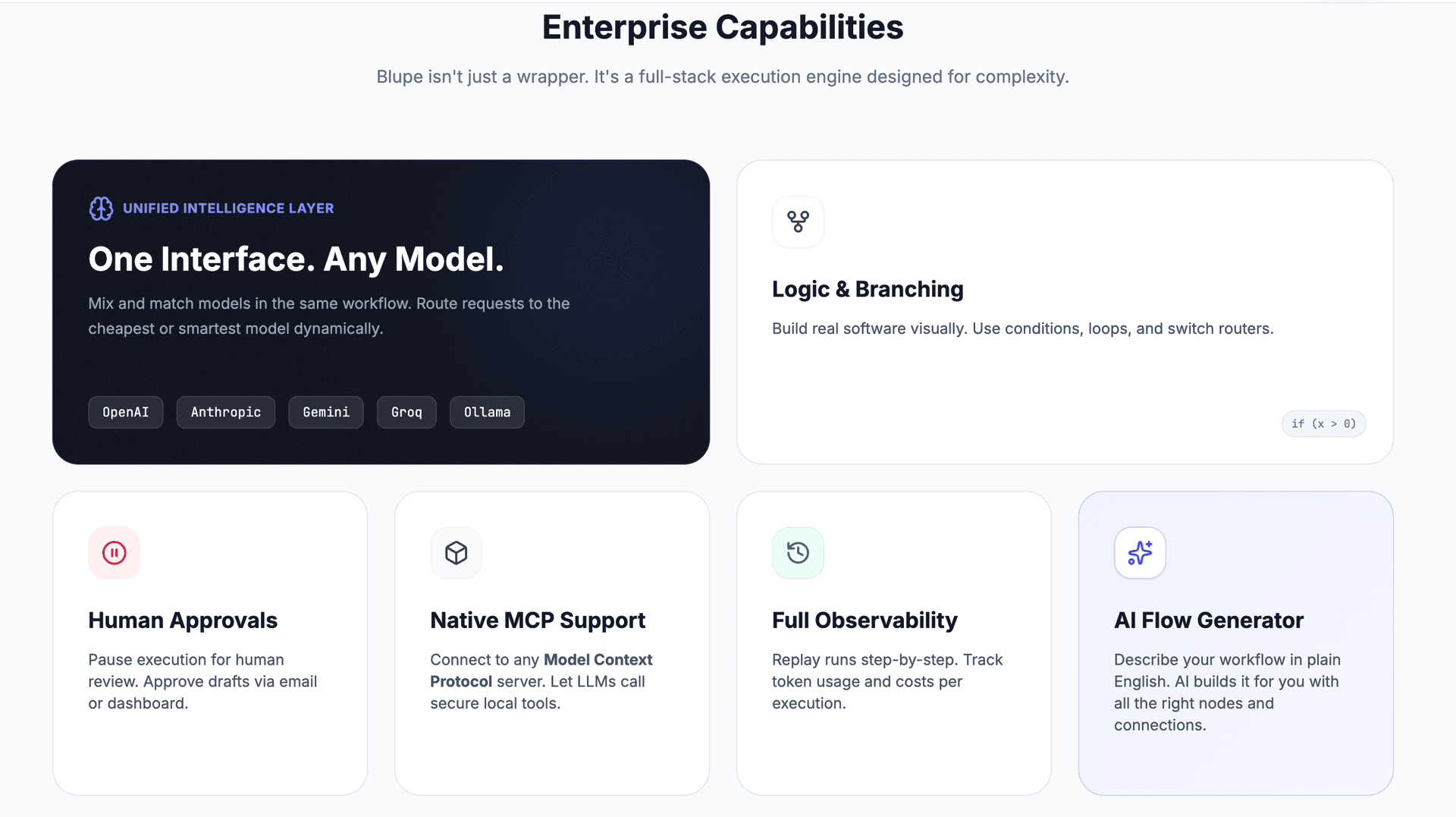Click the brain icon on Unified Intelligence Layer
Image resolution: width=1456 pixels, height=817 pixels.
101,209
